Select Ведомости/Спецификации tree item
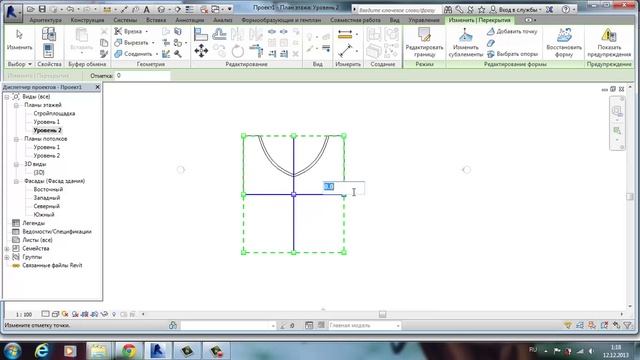 tap(57, 231)
